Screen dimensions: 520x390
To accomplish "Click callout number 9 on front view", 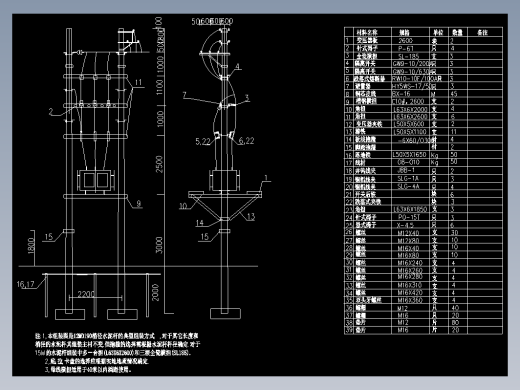I will click(x=139, y=203).
